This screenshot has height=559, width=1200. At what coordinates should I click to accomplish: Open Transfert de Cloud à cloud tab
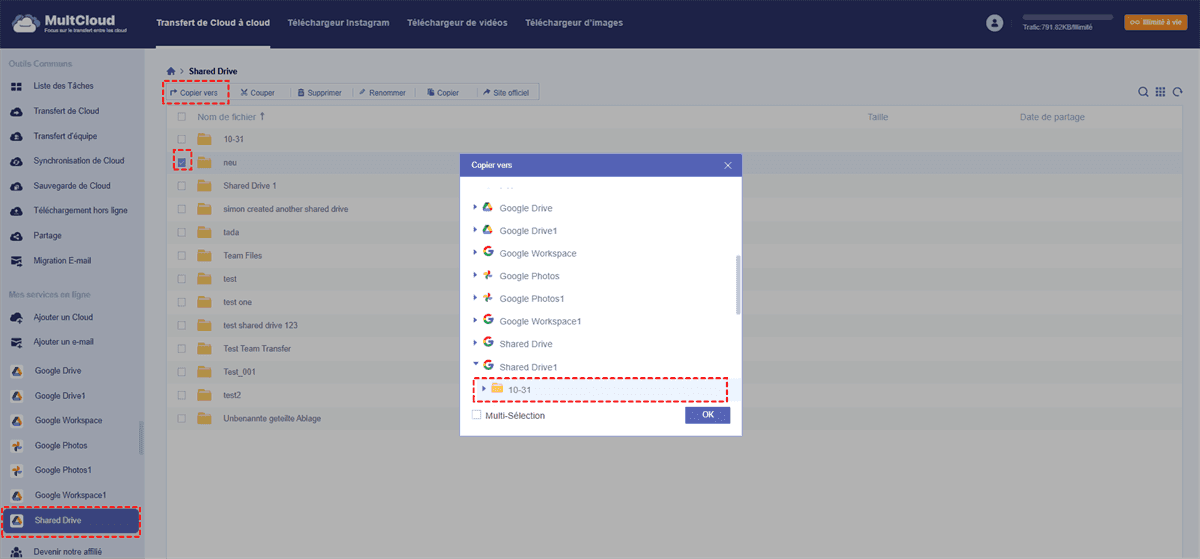click(x=214, y=22)
